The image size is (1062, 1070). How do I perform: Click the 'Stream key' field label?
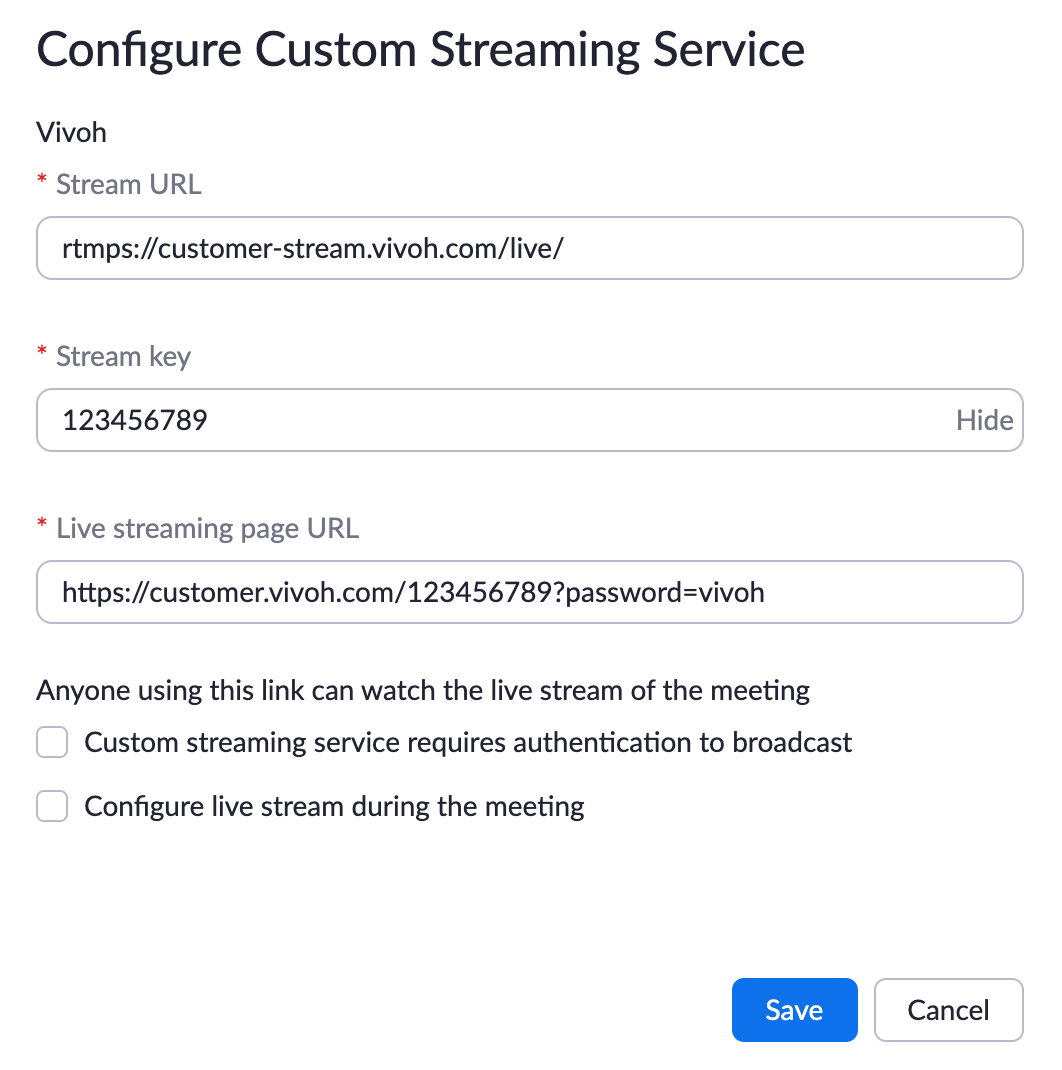(123, 356)
